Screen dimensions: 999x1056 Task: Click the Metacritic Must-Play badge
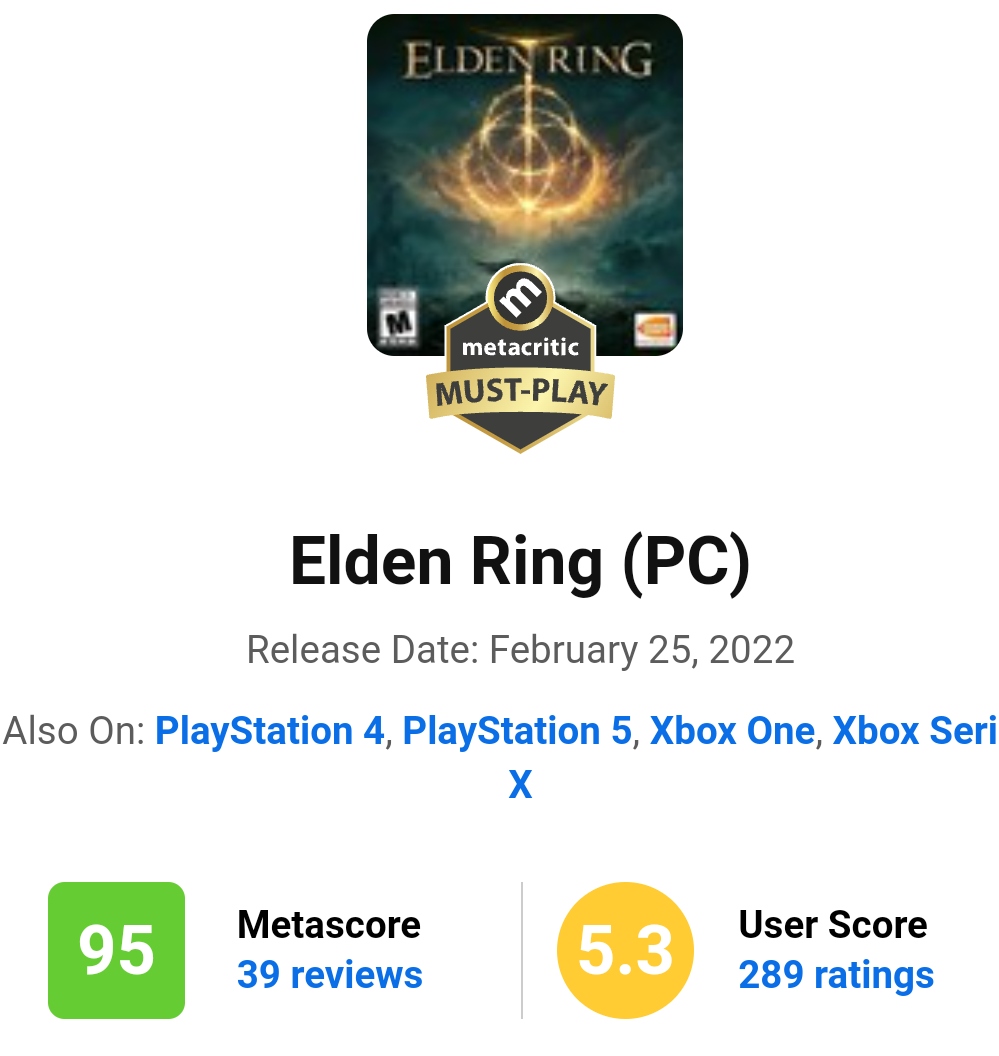pyautogui.click(x=520, y=358)
